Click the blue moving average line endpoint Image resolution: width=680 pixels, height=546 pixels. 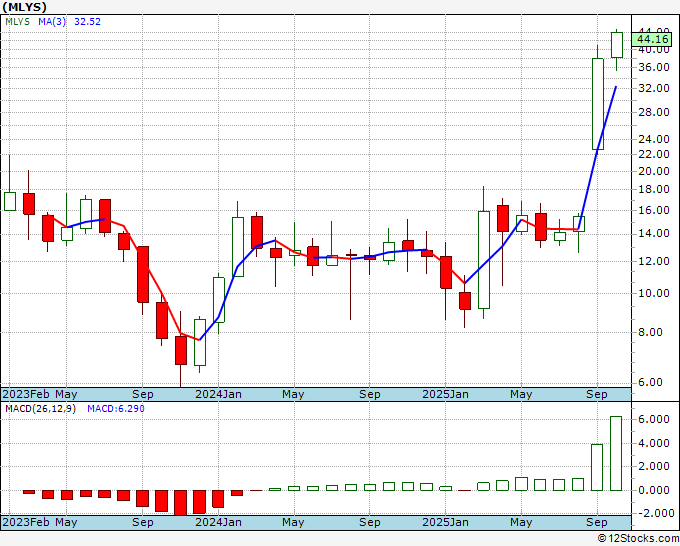(x=616, y=87)
